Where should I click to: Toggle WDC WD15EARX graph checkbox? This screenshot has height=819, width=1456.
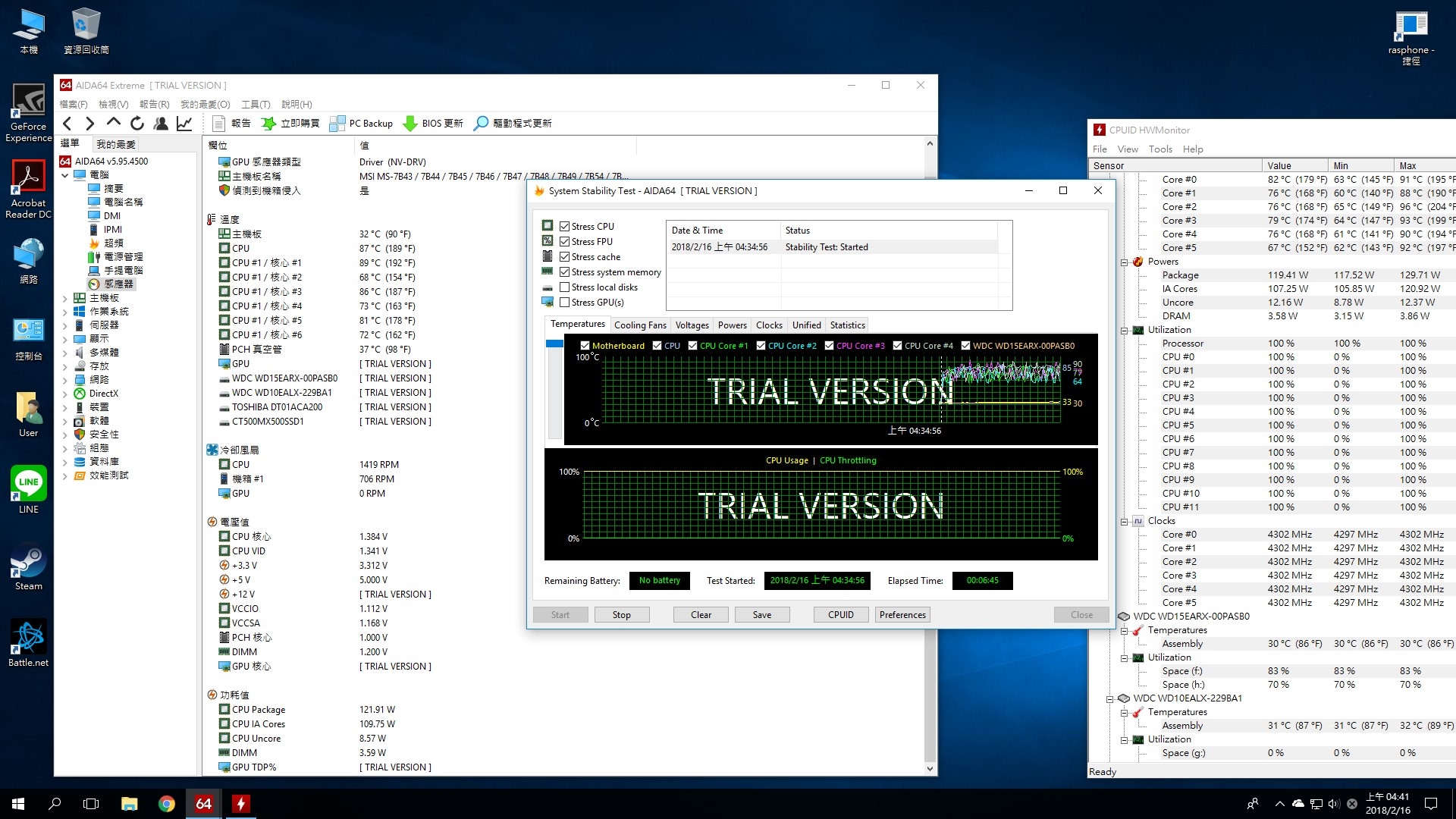pyautogui.click(x=965, y=345)
